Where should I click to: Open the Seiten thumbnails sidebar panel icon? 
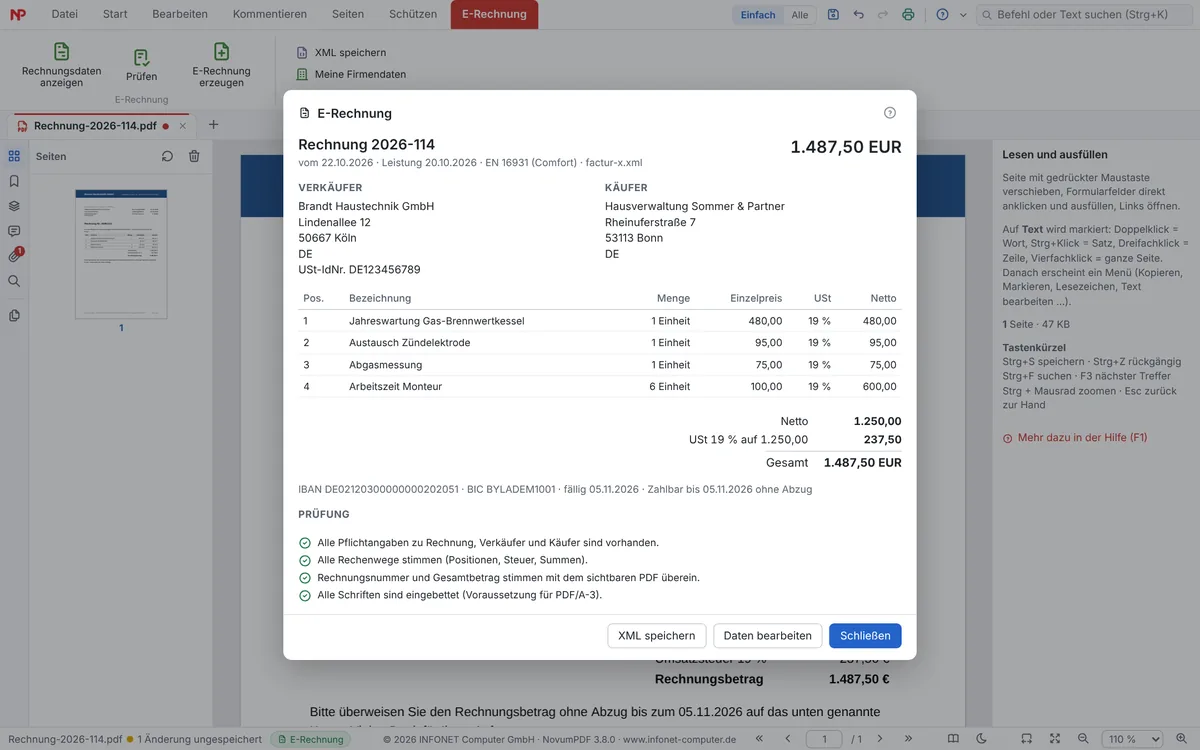[14, 156]
